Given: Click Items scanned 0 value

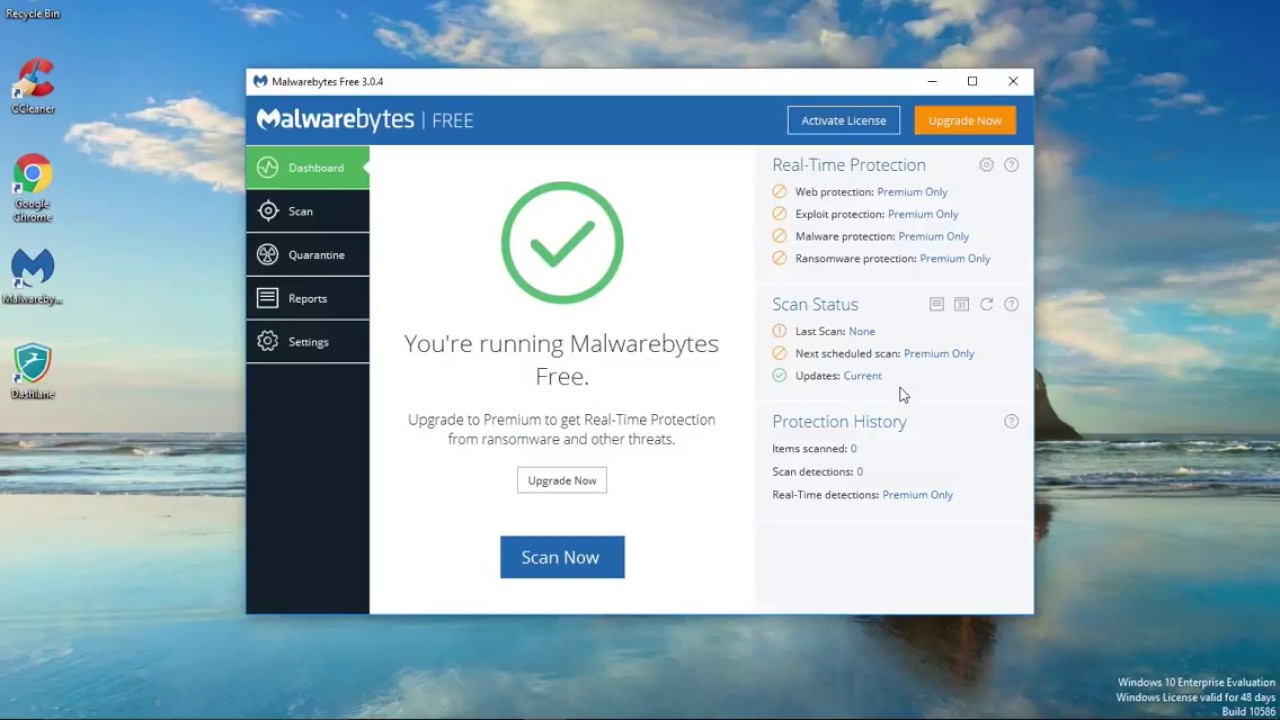Looking at the screenshot, I should [x=853, y=449].
